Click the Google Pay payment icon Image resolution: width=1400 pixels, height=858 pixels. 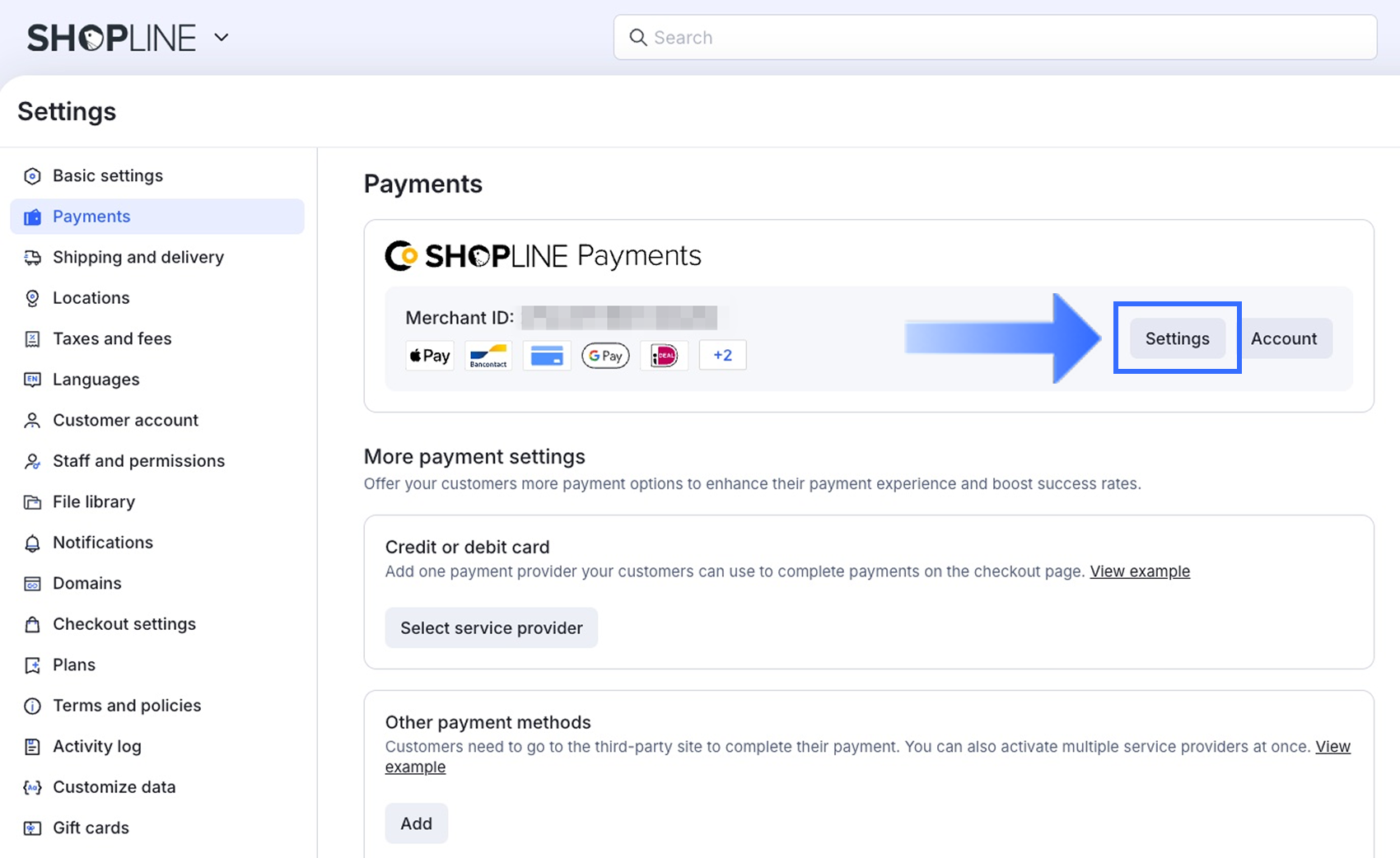[605, 356]
